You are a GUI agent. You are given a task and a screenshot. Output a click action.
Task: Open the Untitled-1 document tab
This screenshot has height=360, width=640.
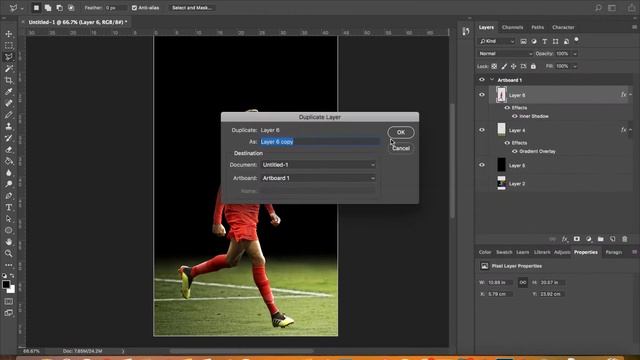[78, 22]
